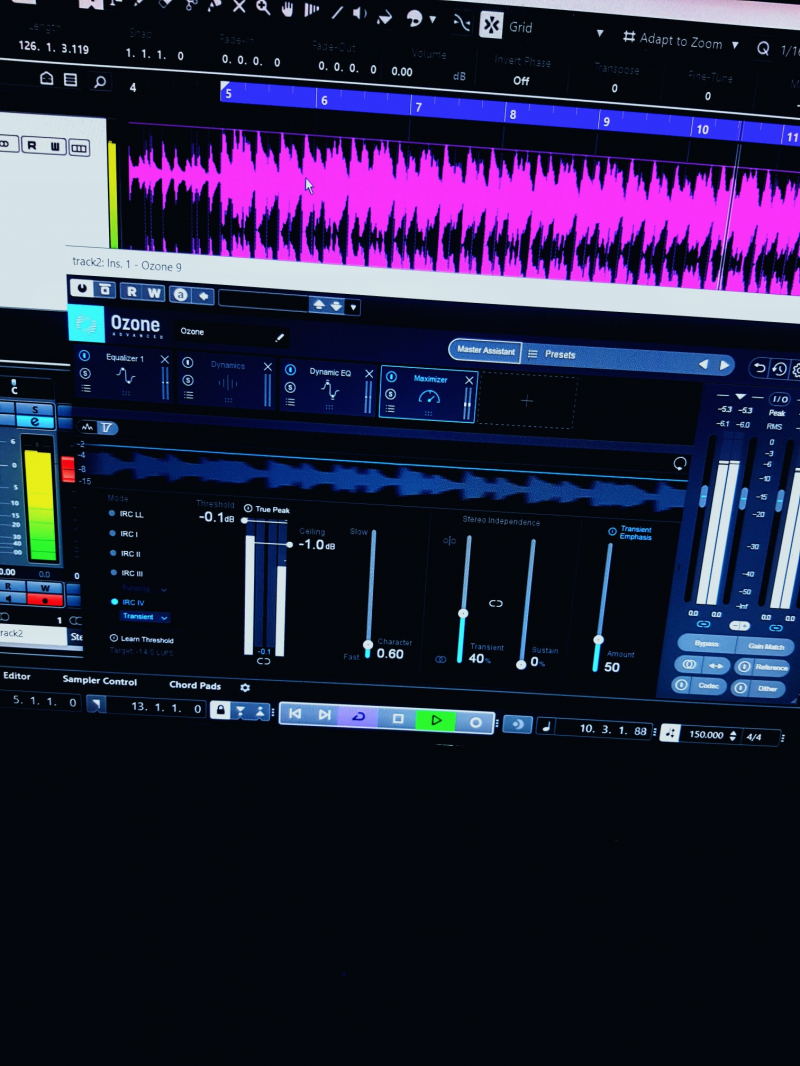Enable the True Peak limiting toggle

point(248,509)
